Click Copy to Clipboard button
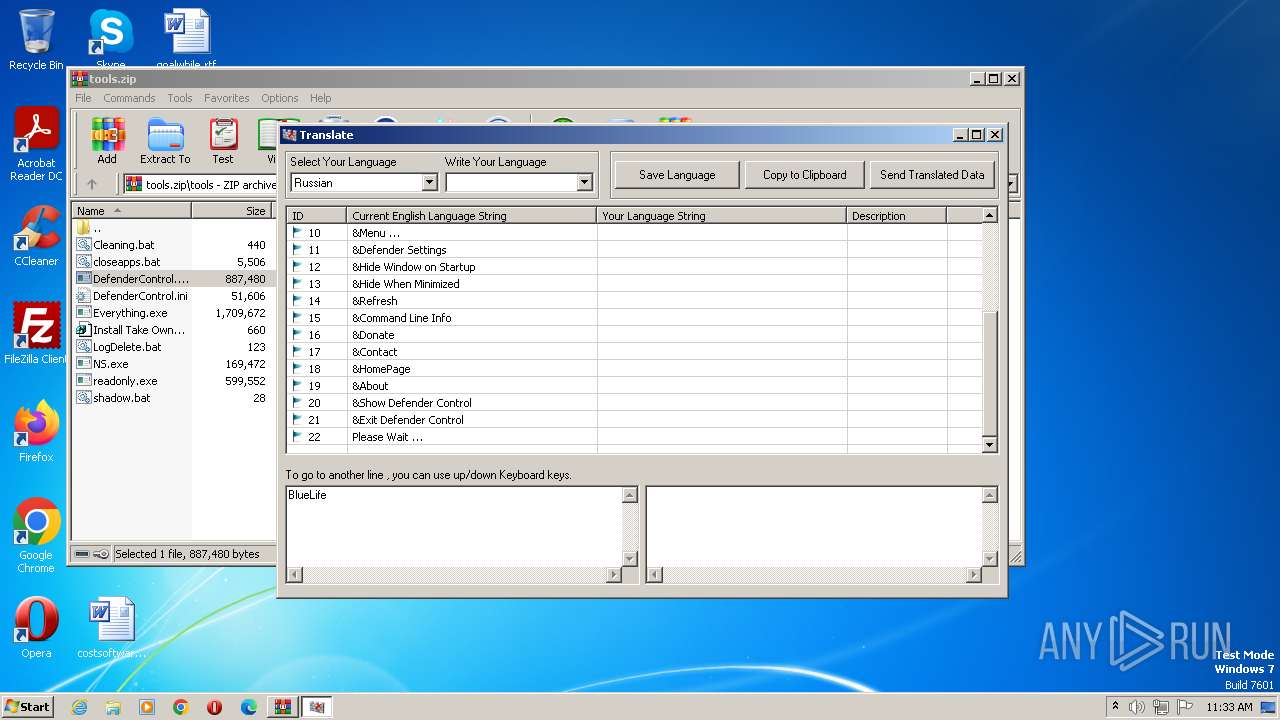The image size is (1280, 720). pos(805,175)
